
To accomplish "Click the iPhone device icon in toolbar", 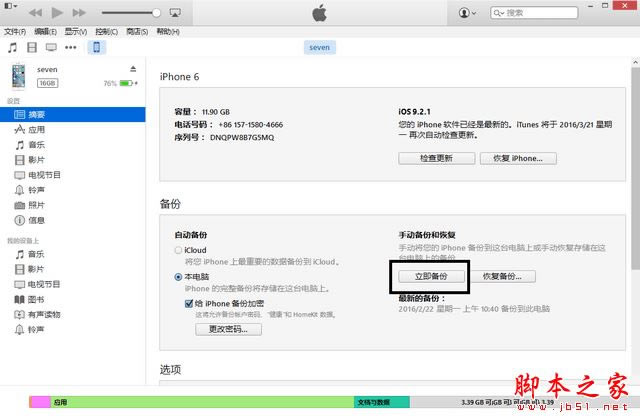I will (97, 48).
